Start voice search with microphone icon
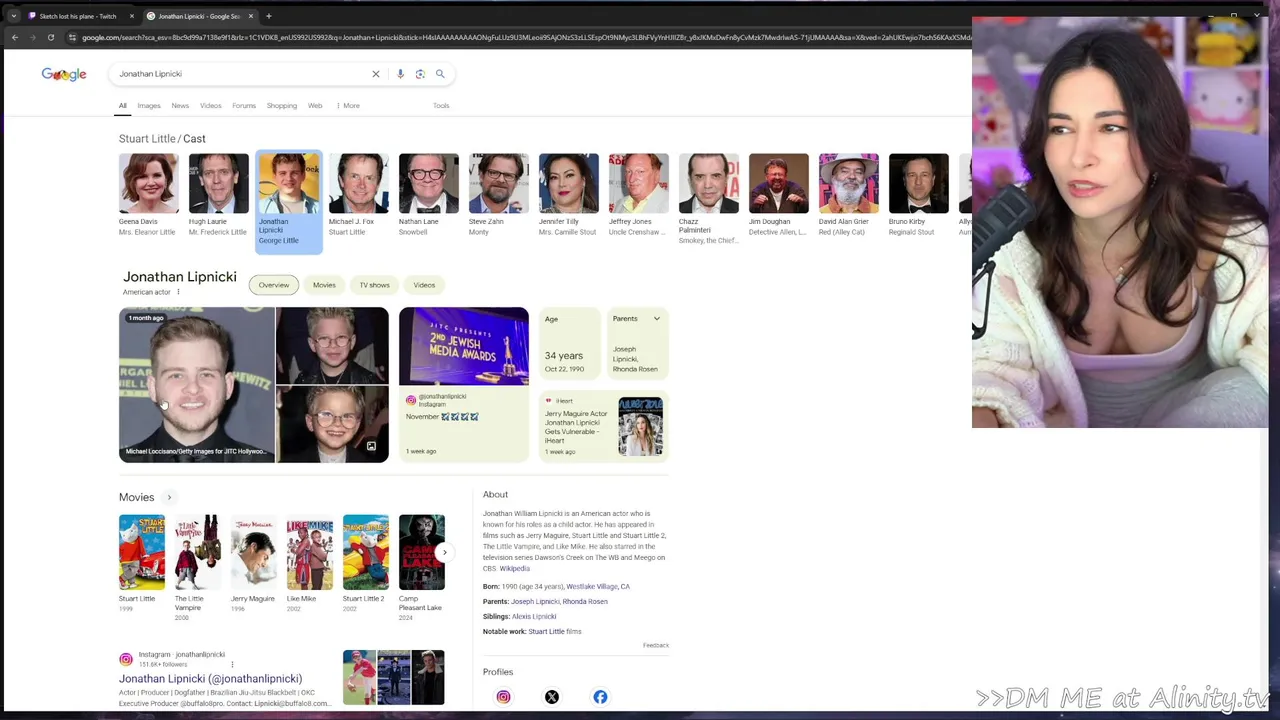Screen dimensions: 1280x720 click(x=400, y=74)
